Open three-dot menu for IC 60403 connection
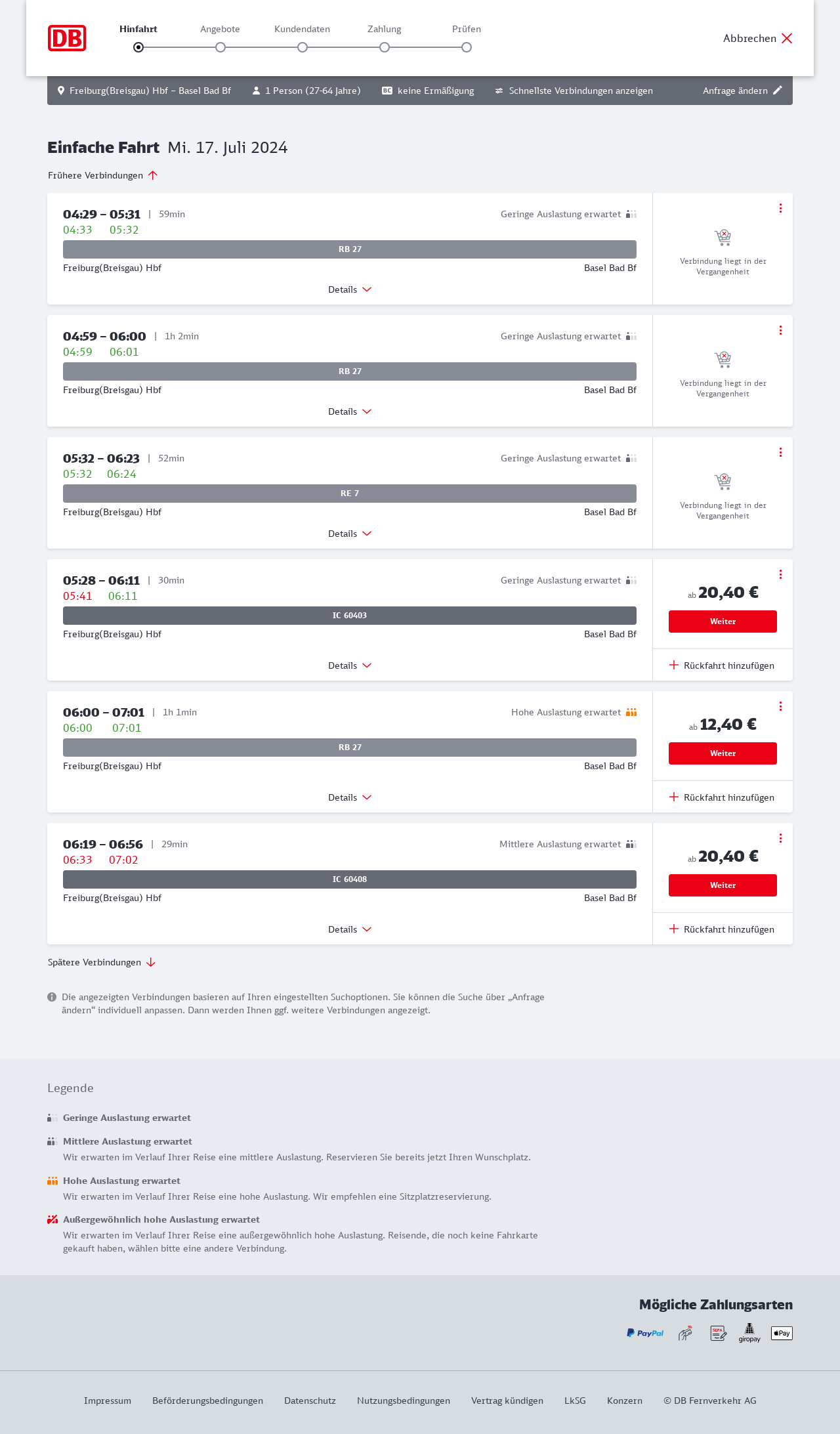This screenshot has height=1434, width=840. click(780, 574)
